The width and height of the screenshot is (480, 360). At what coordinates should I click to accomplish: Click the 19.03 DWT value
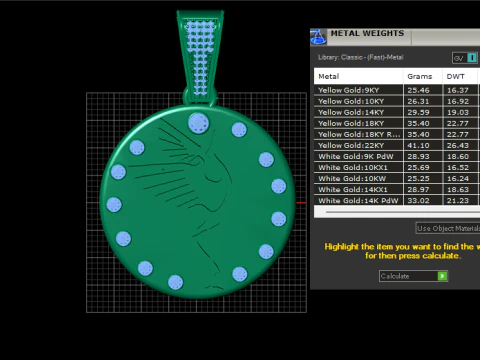pos(458,112)
